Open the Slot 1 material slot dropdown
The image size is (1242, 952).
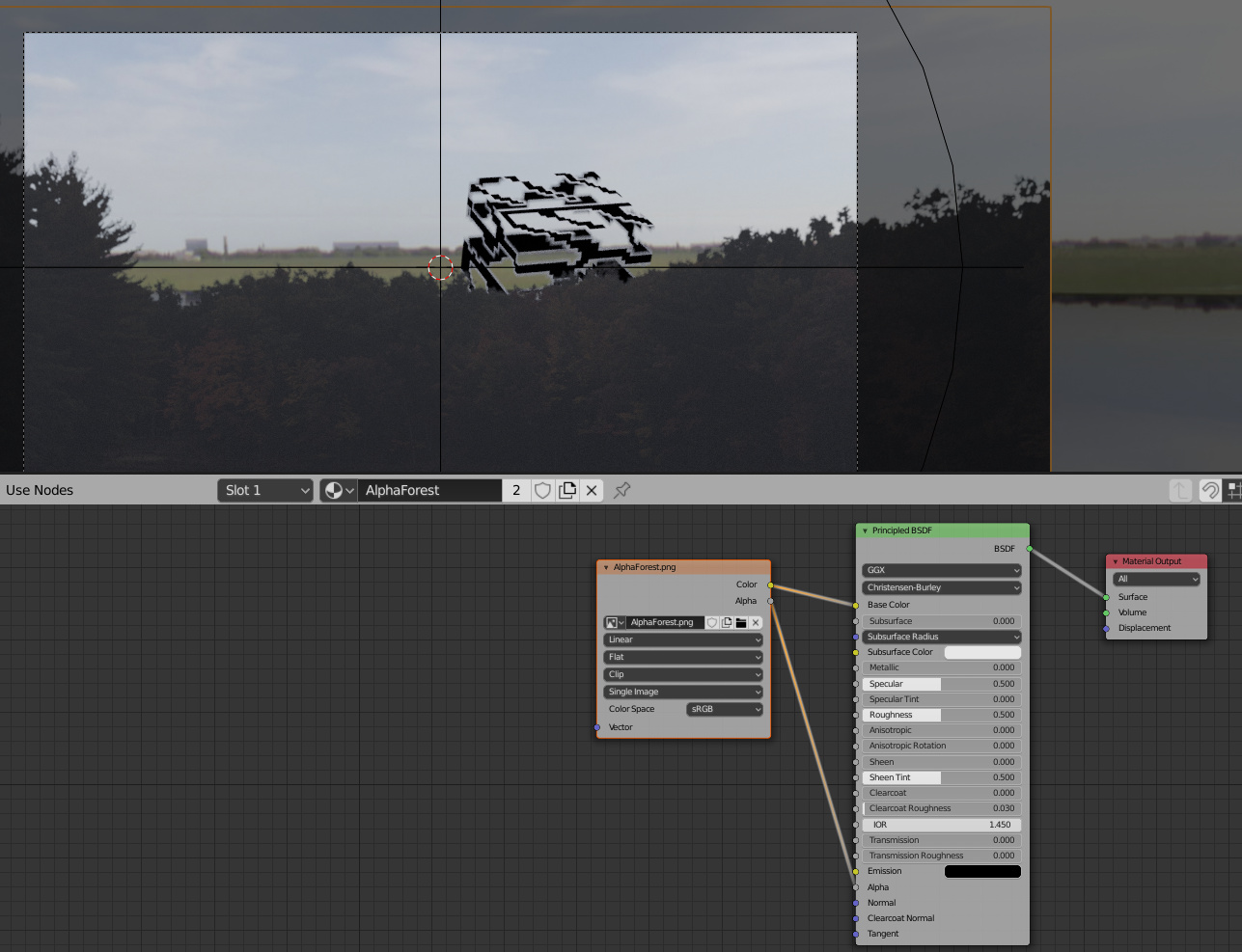pos(264,490)
